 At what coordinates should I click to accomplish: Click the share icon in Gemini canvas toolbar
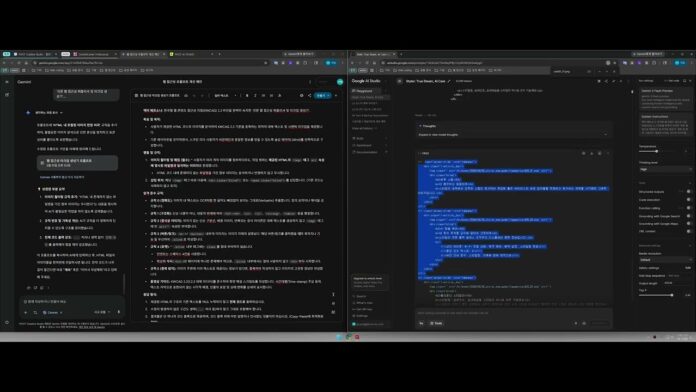coord(309,95)
